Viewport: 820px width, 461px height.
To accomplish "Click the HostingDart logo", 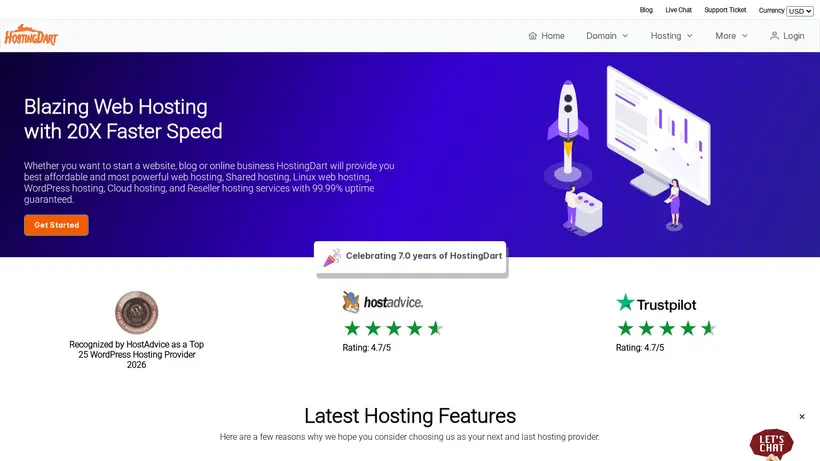I will click(x=31, y=34).
